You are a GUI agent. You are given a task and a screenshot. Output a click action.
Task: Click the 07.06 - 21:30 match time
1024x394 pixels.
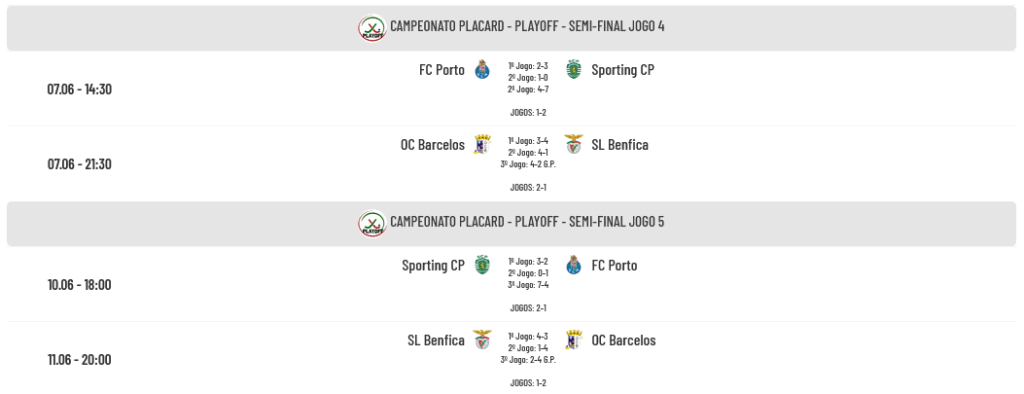[79, 164]
